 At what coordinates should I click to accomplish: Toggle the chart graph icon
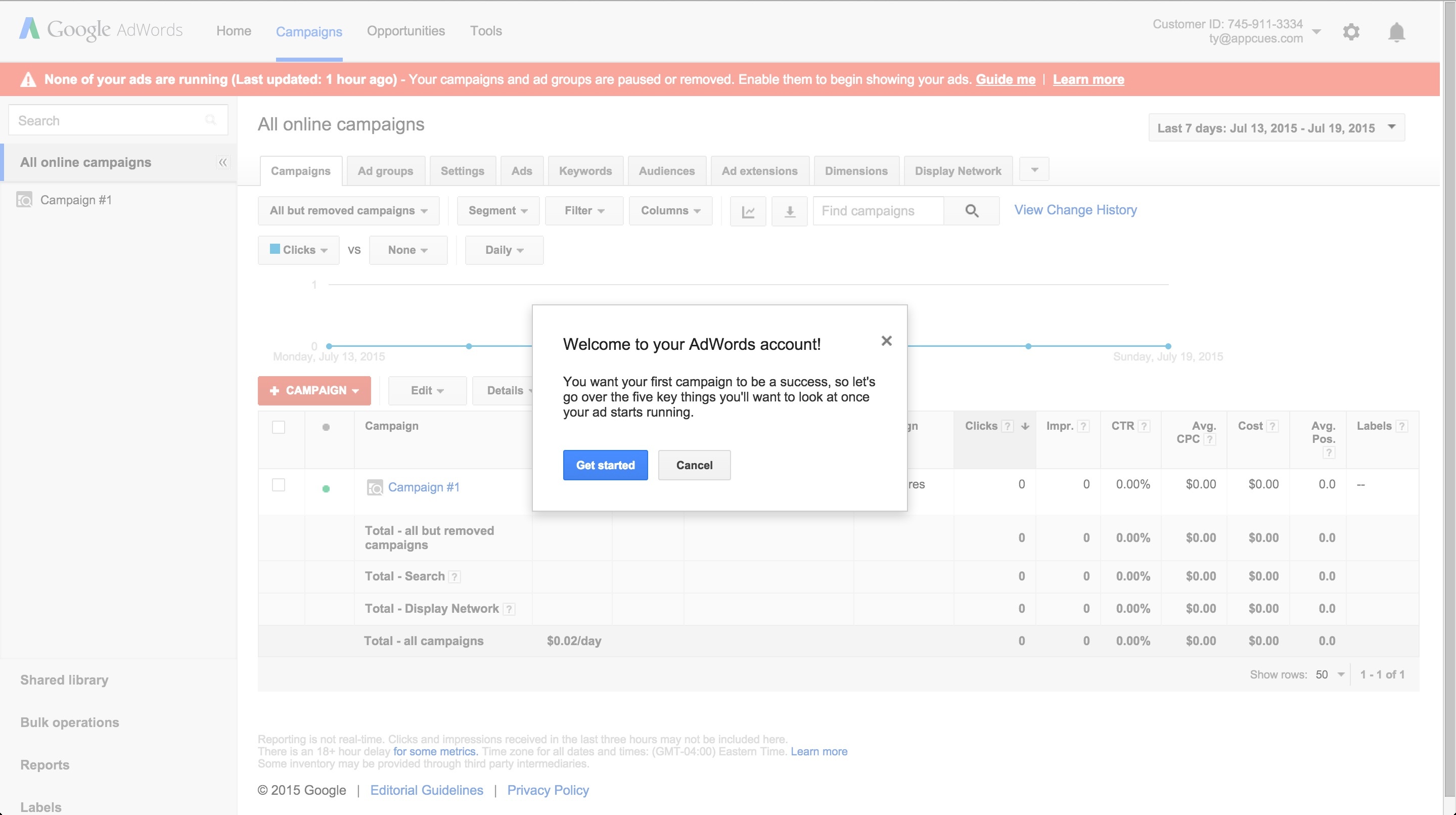click(748, 211)
